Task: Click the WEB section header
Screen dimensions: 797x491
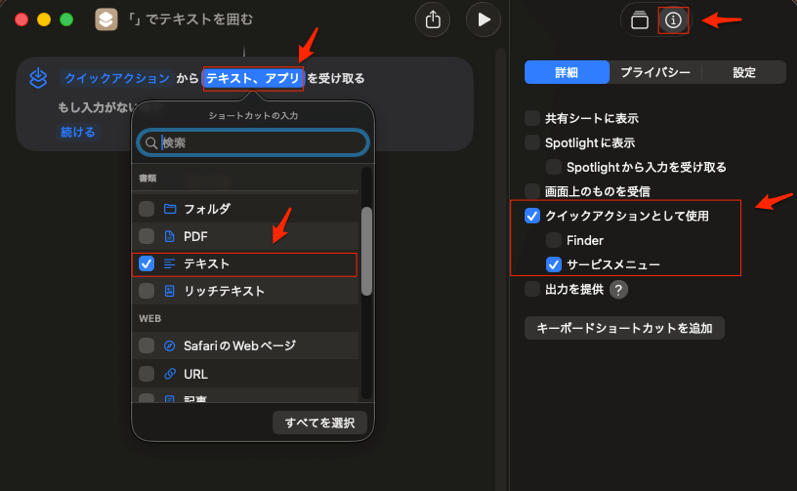Action: [150, 319]
